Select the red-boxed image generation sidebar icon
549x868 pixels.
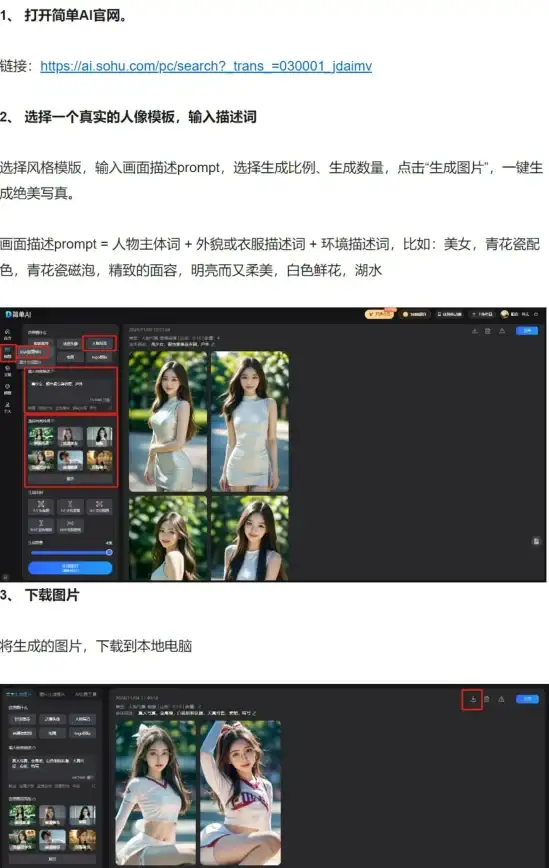[x=8, y=353]
